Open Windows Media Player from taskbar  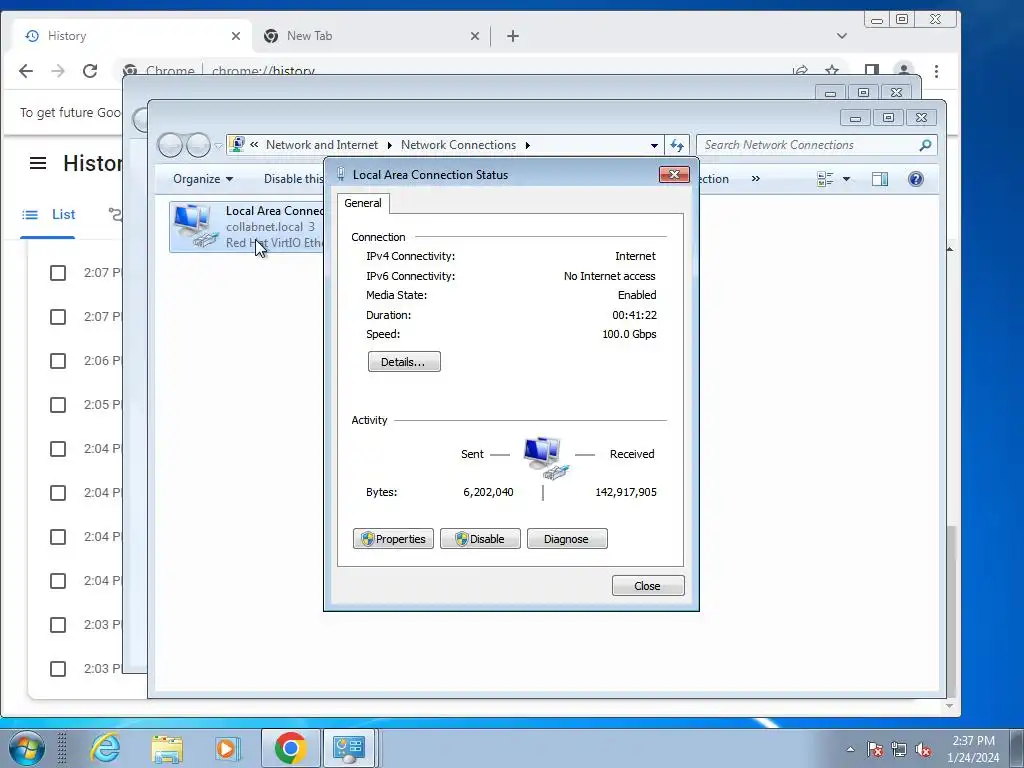[x=228, y=748]
